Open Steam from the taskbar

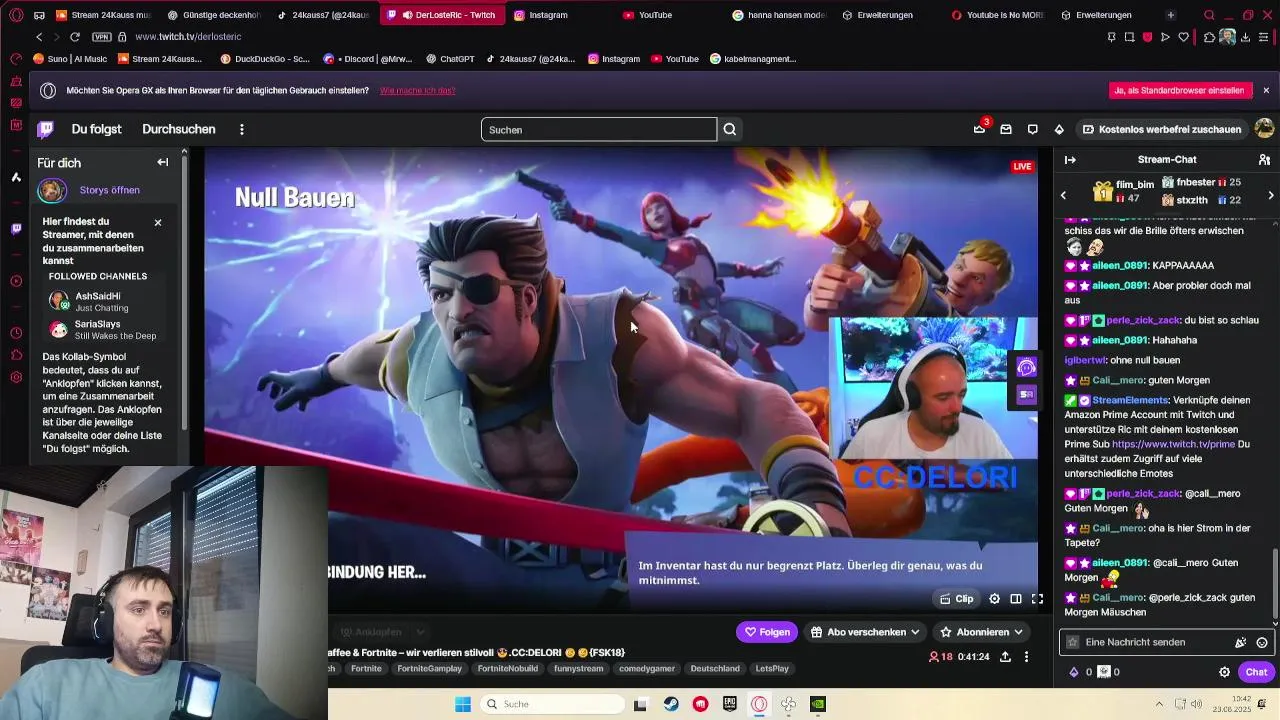tap(671, 704)
